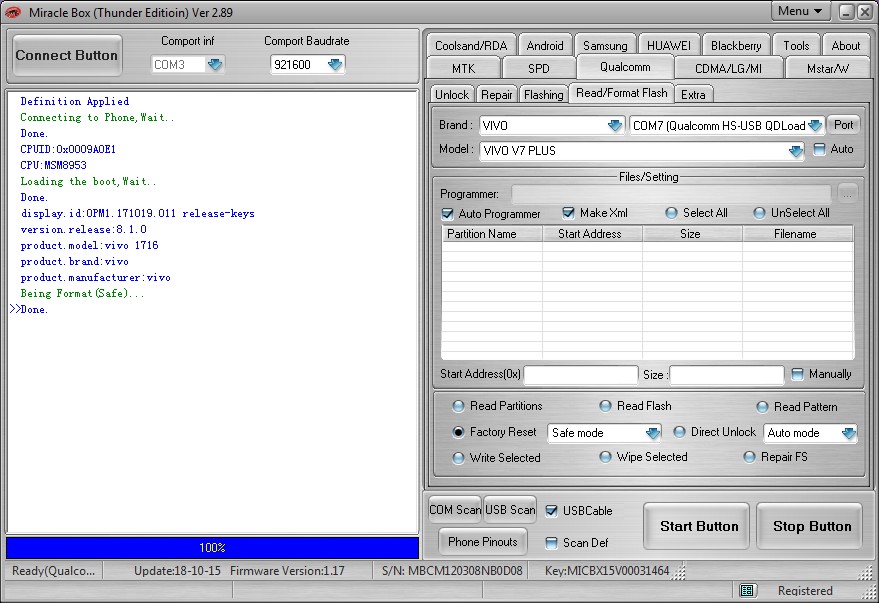Open the Tools tab
Viewport: 879px width, 603px height.
796,45
